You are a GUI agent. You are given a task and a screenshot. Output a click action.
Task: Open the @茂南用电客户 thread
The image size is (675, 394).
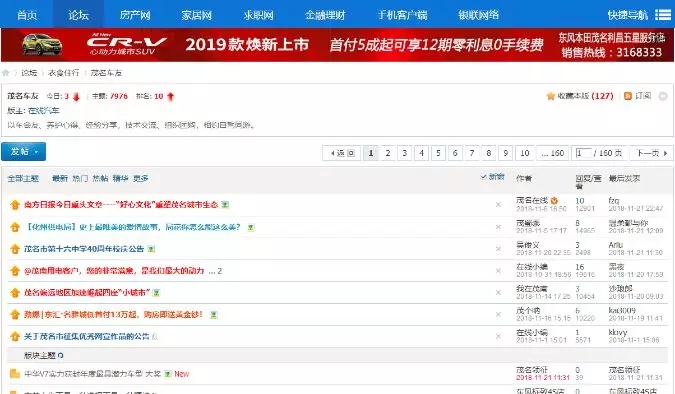coord(114,271)
